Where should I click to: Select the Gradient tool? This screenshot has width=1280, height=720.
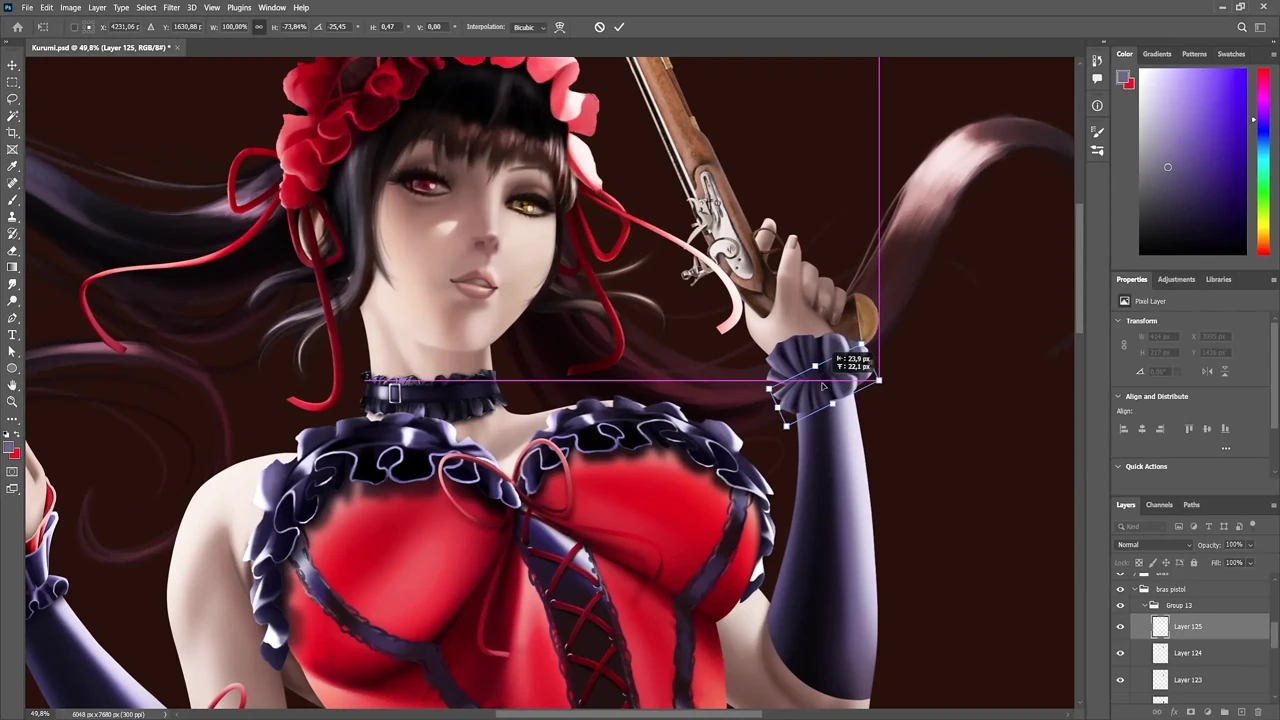(12, 267)
